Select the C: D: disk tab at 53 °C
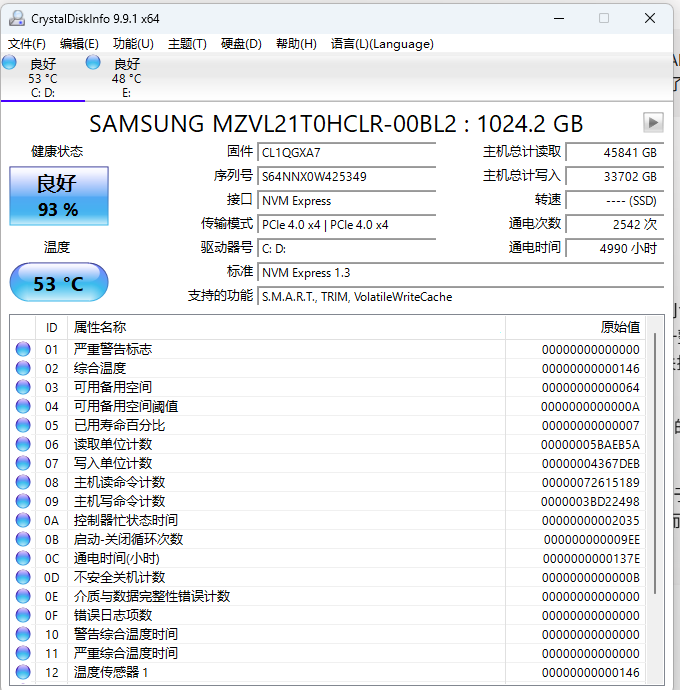This screenshot has height=690, width=680. pyautogui.click(x=43, y=77)
